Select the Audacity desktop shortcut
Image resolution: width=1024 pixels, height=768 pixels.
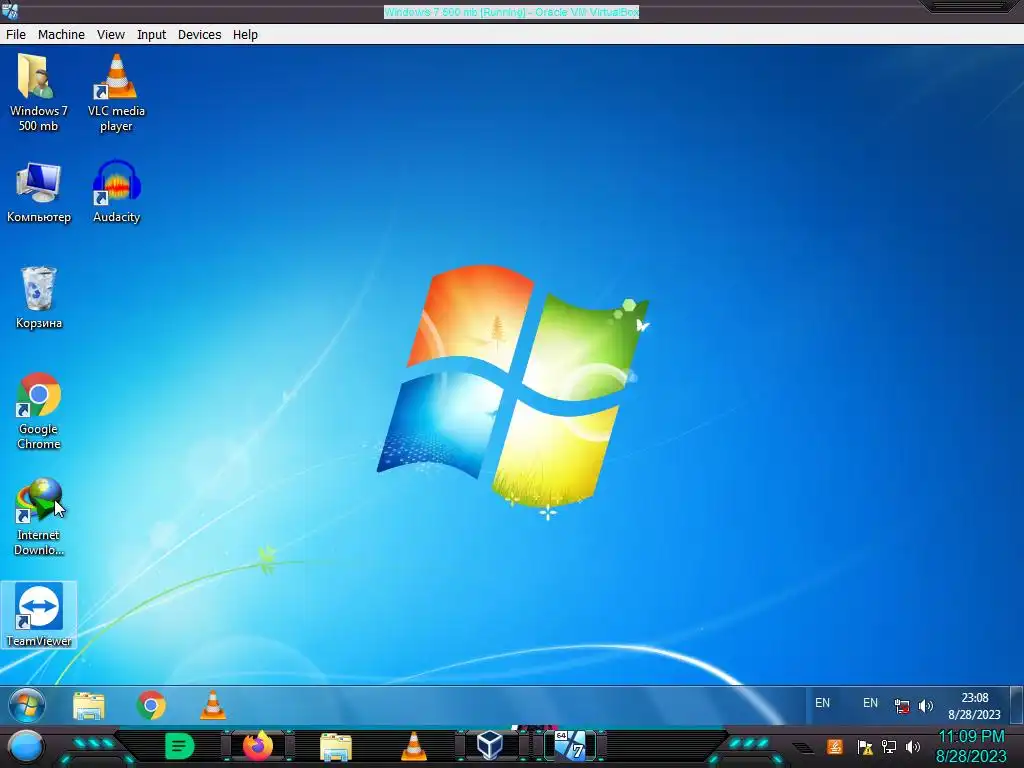[x=116, y=192]
